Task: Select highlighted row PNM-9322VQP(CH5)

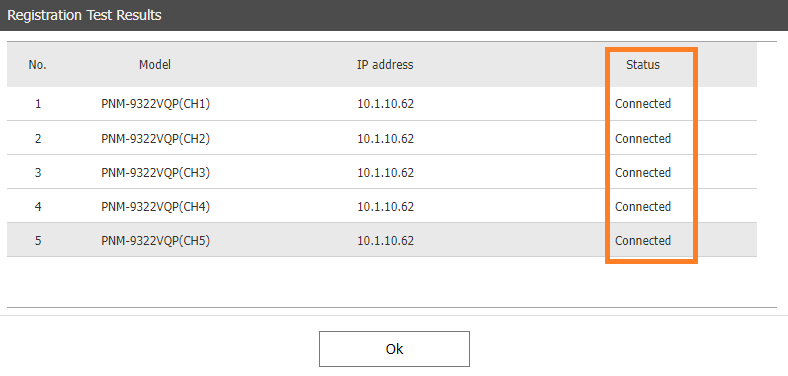Action: (382, 240)
